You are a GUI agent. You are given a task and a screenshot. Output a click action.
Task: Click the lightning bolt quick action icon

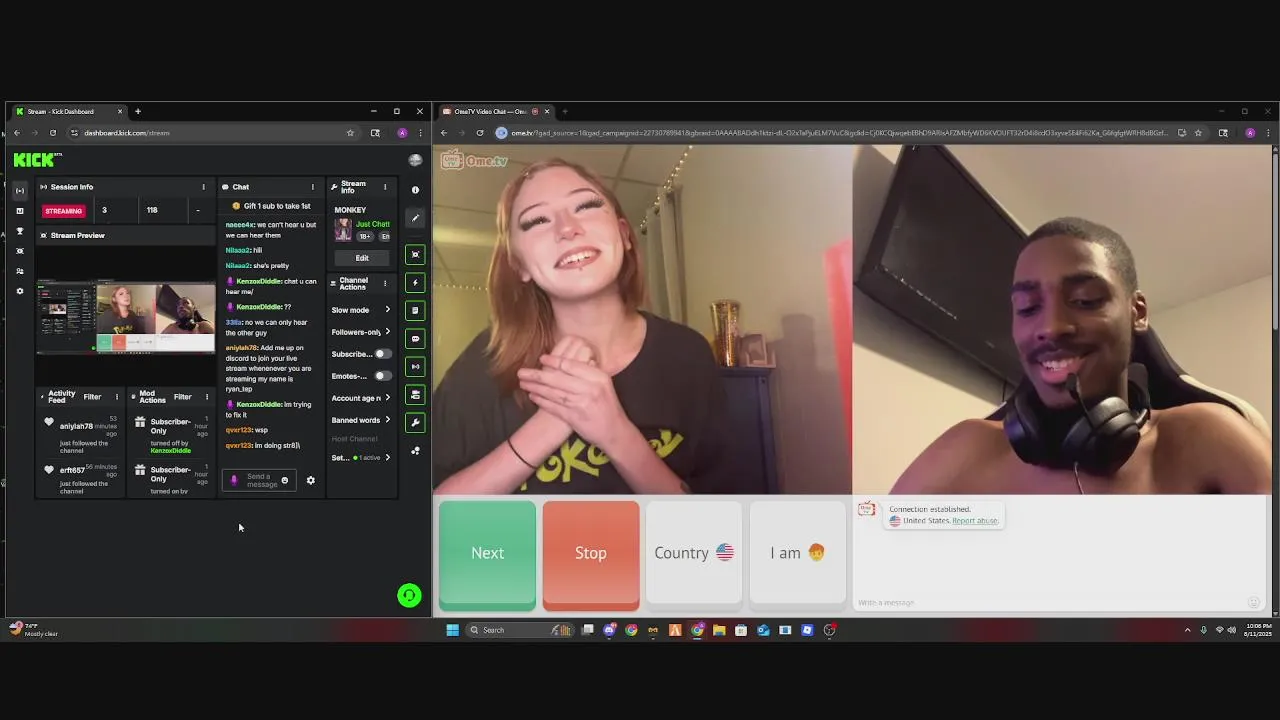tap(415, 283)
